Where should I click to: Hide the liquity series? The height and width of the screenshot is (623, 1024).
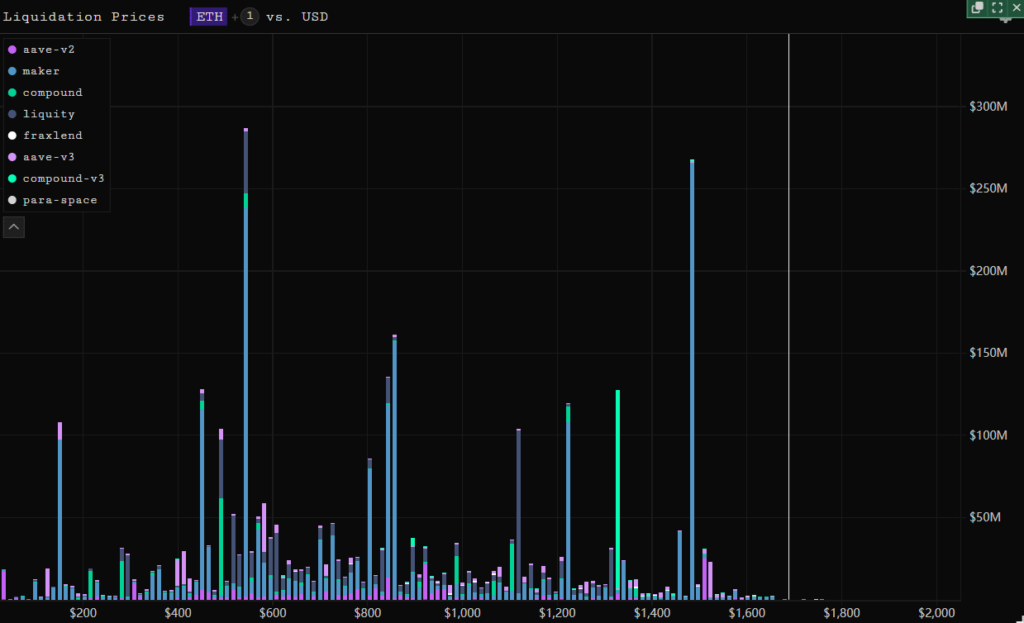[x=48, y=114]
